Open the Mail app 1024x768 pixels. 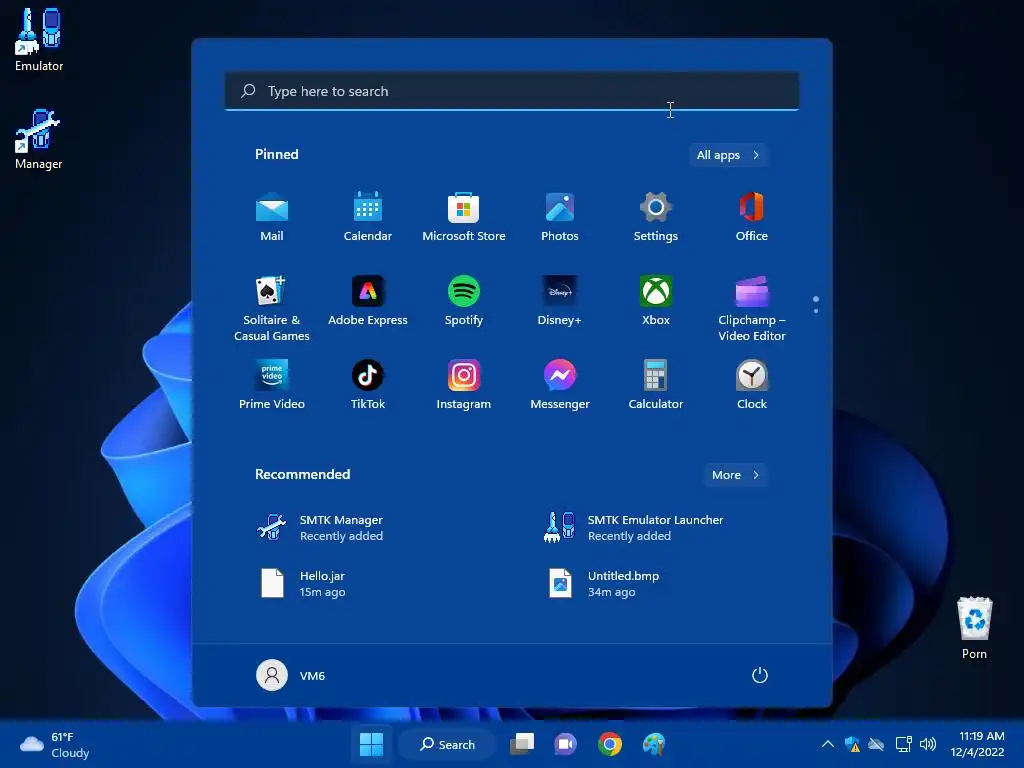pos(272,217)
